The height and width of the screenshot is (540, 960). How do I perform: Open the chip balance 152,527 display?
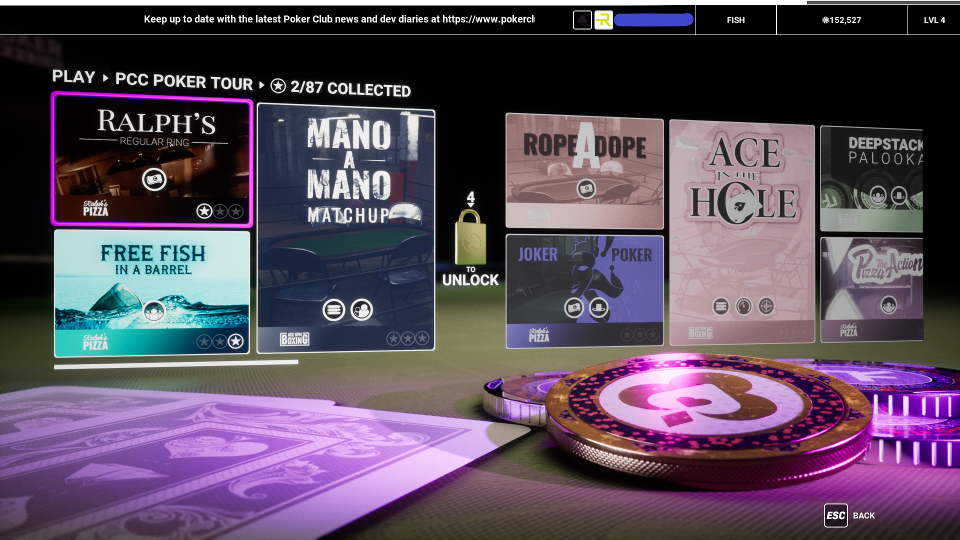click(841, 20)
